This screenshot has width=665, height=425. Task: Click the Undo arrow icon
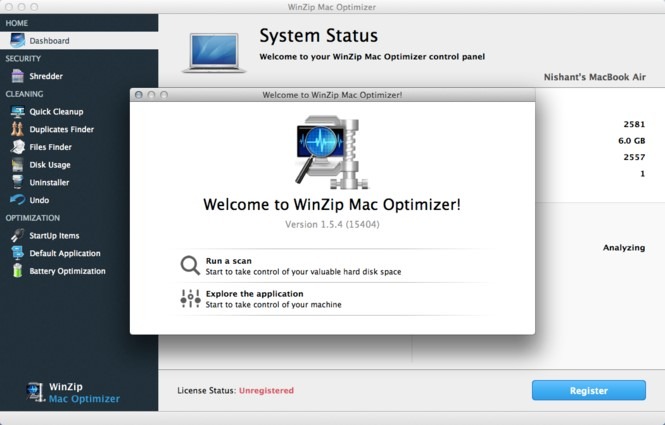click(17, 200)
